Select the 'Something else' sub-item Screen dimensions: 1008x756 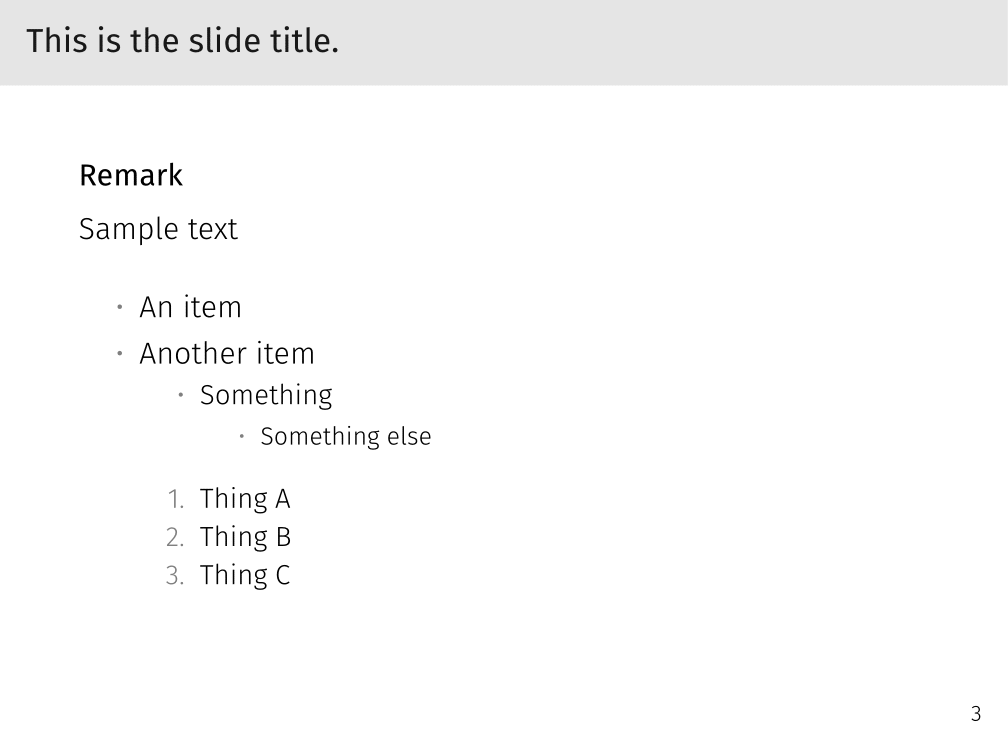pos(346,436)
